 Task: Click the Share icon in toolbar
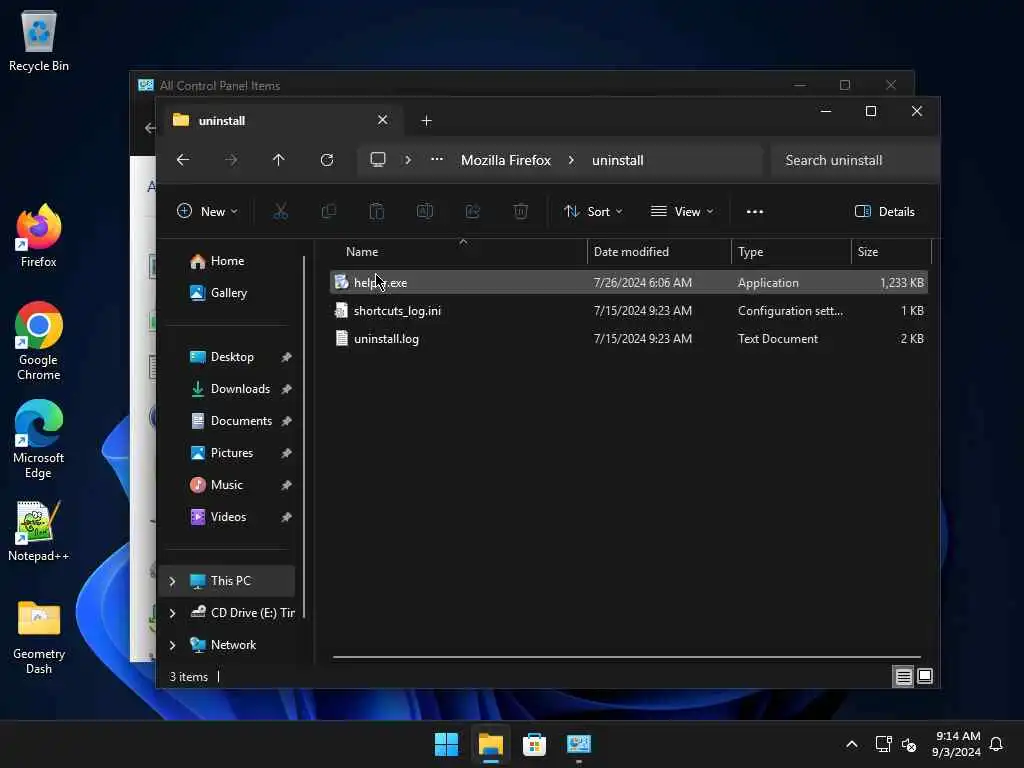click(x=473, y=212)
